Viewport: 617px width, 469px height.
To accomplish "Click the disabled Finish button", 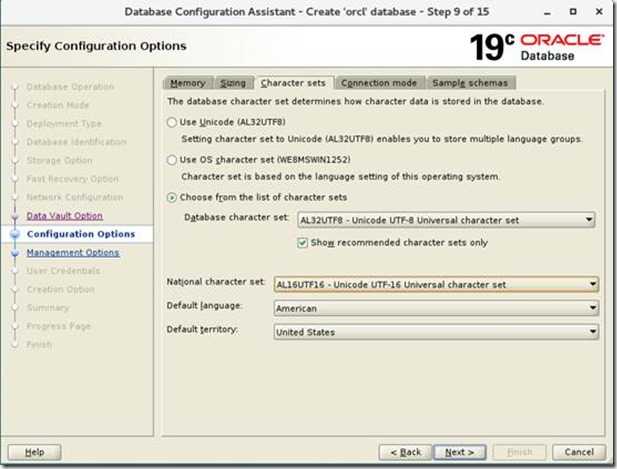I will 519,452.
